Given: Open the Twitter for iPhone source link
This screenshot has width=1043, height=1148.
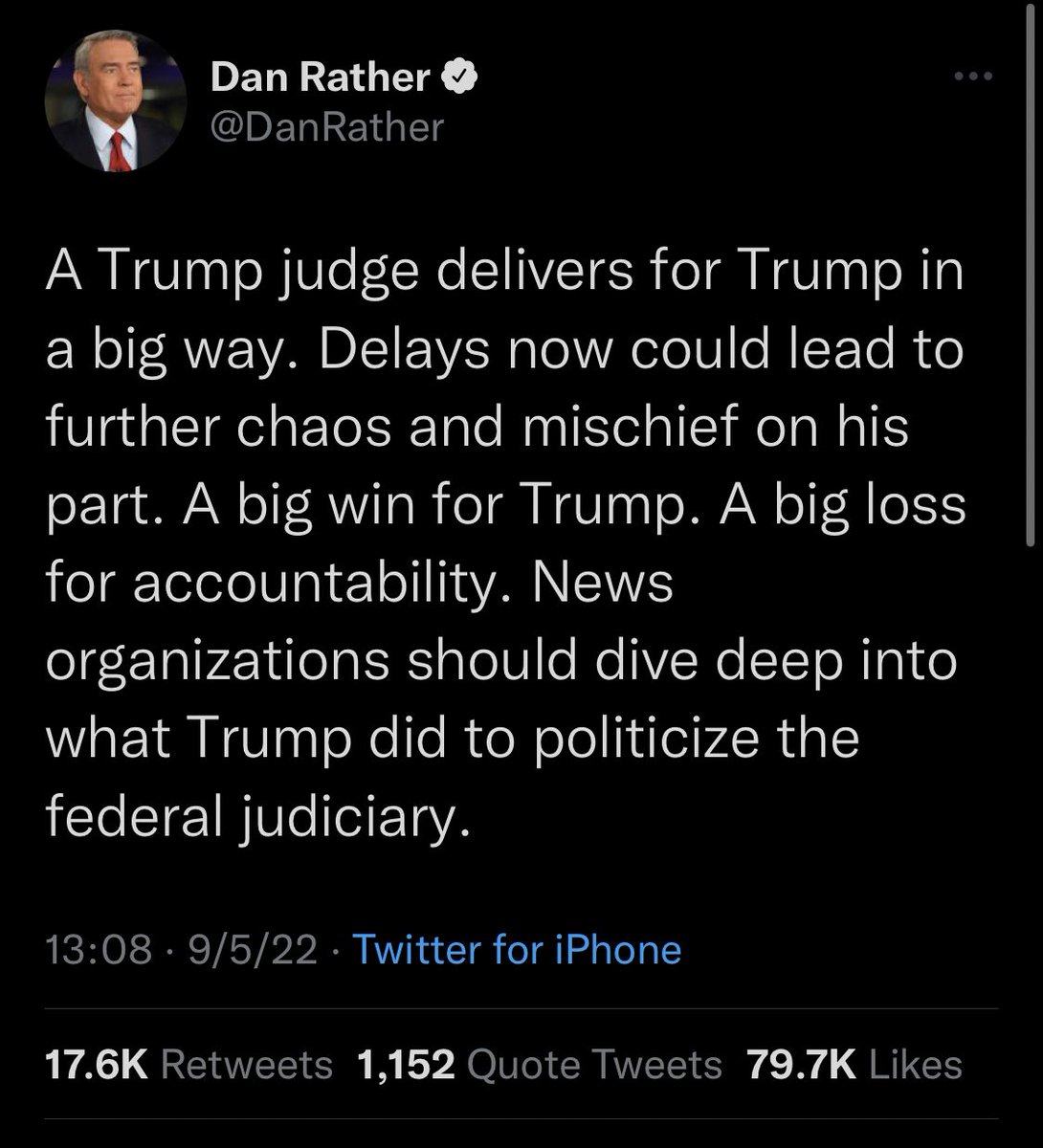Looking at the screenshot, I should 518,950.
